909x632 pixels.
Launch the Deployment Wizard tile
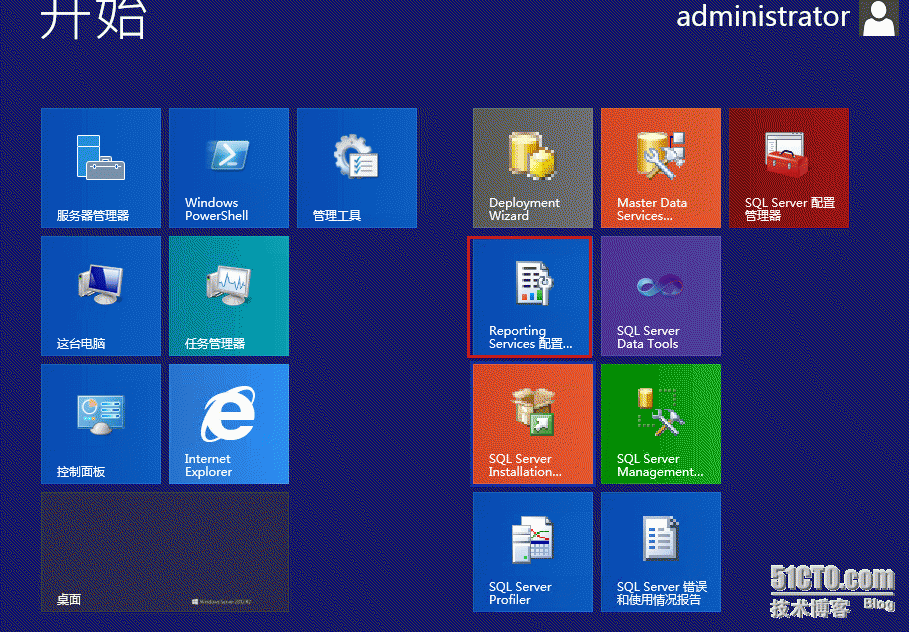pos(533,168)
